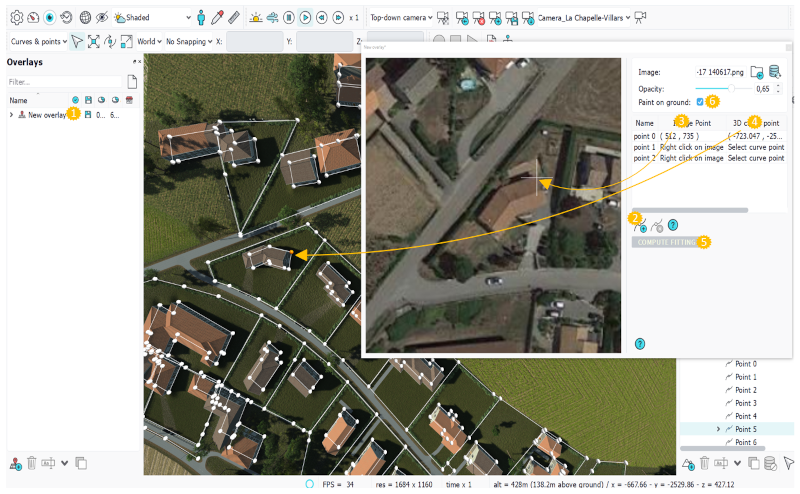
Task: Select the ruler measurement tool
Action: [232, 18]
